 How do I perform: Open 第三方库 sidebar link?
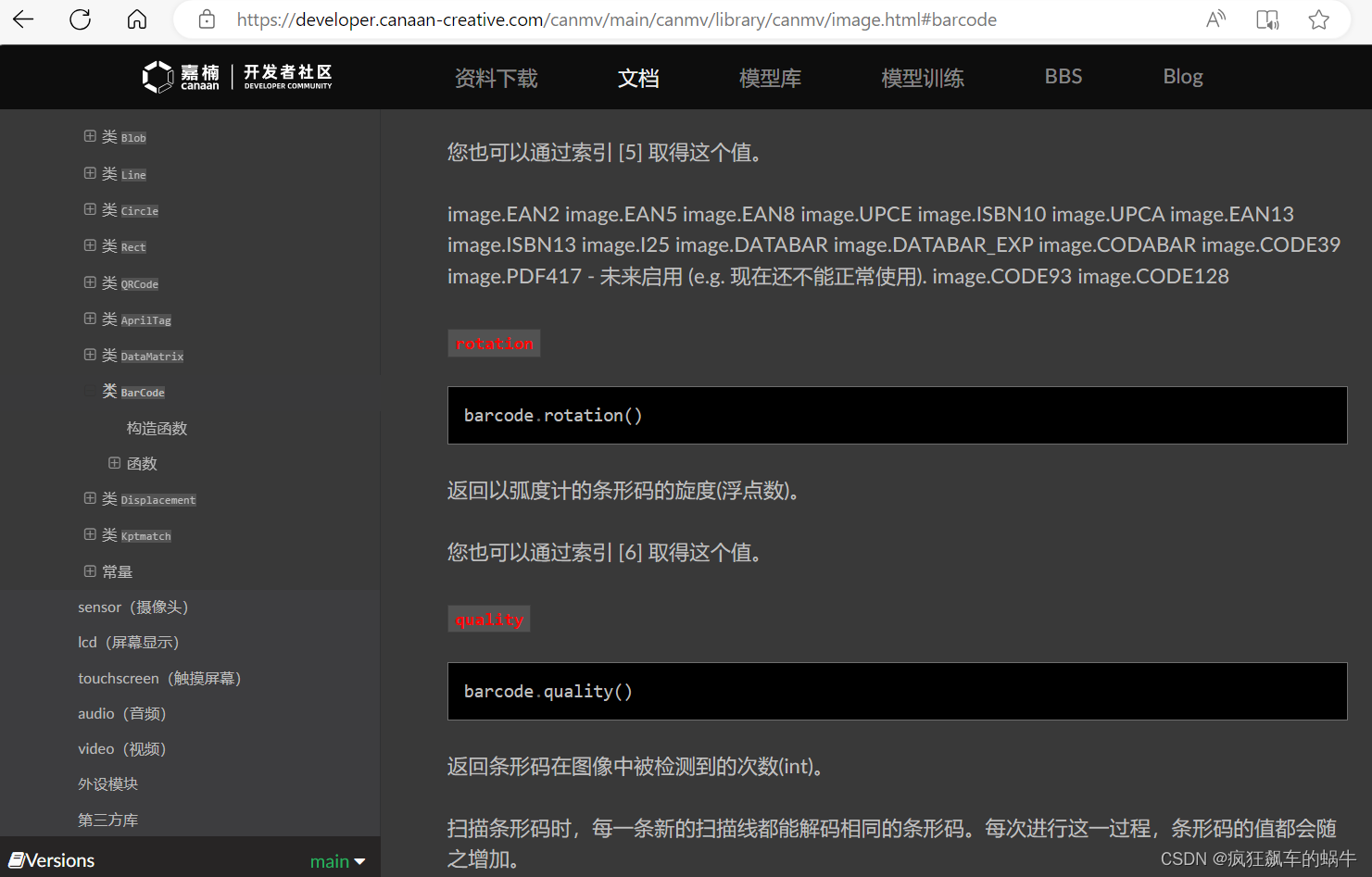tap(107, 820)
